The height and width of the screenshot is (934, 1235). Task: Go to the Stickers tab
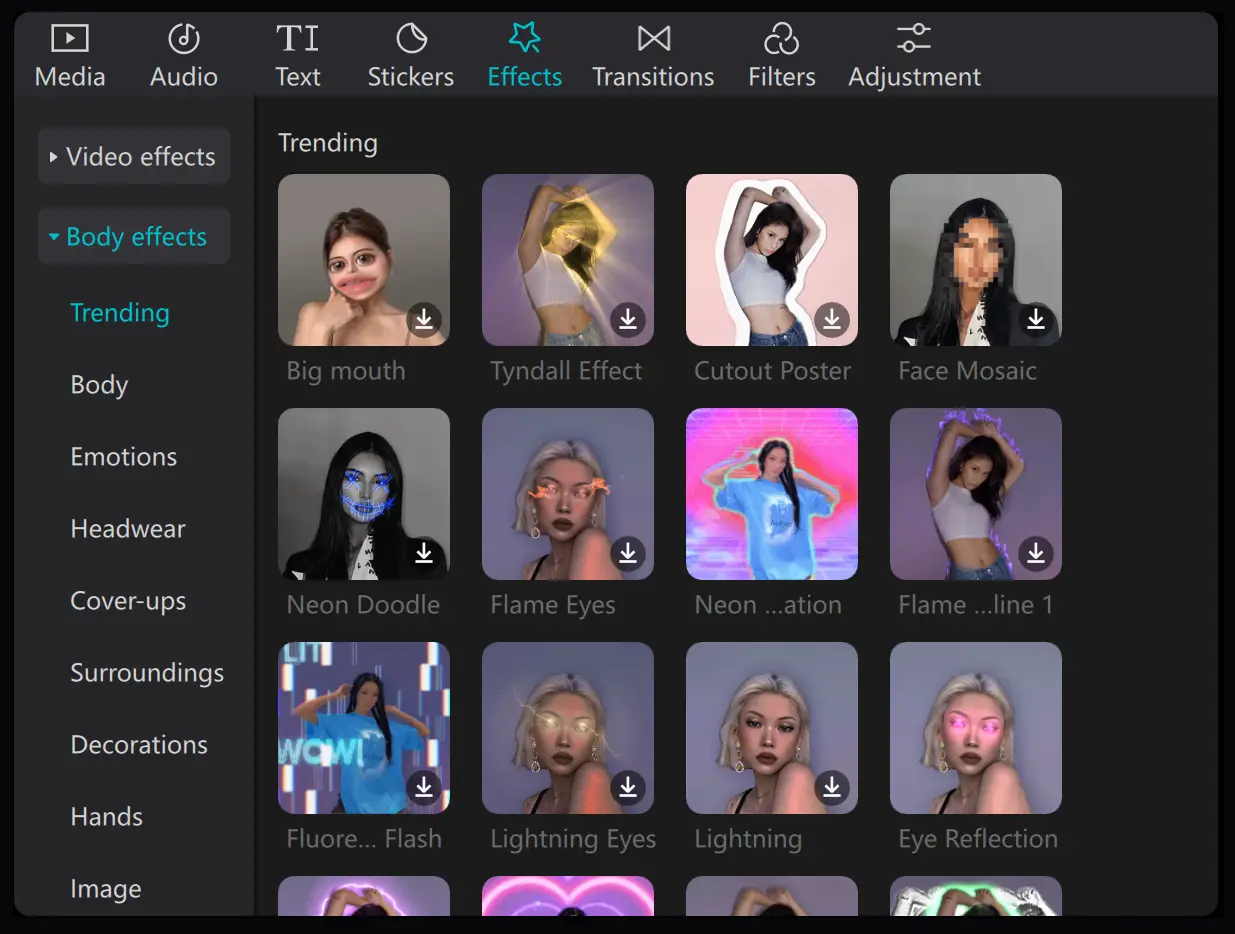point(411,56)
